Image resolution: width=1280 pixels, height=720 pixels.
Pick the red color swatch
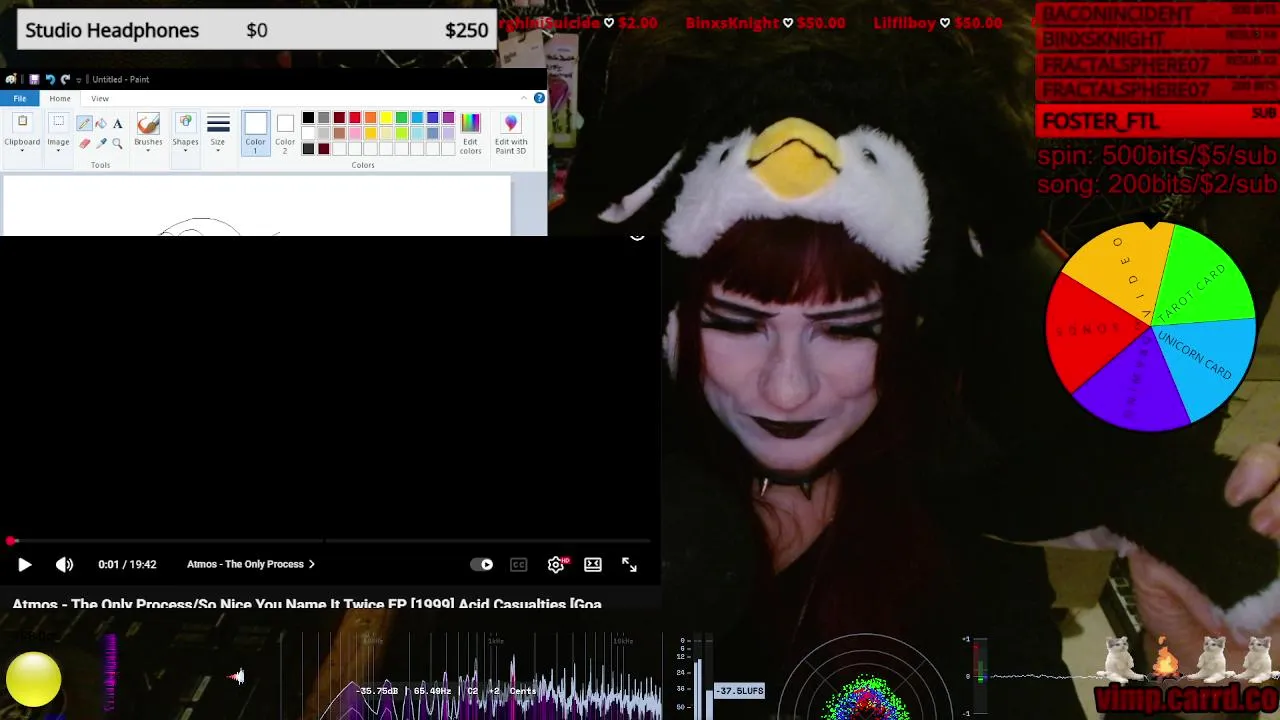click(x=355, y=118)
